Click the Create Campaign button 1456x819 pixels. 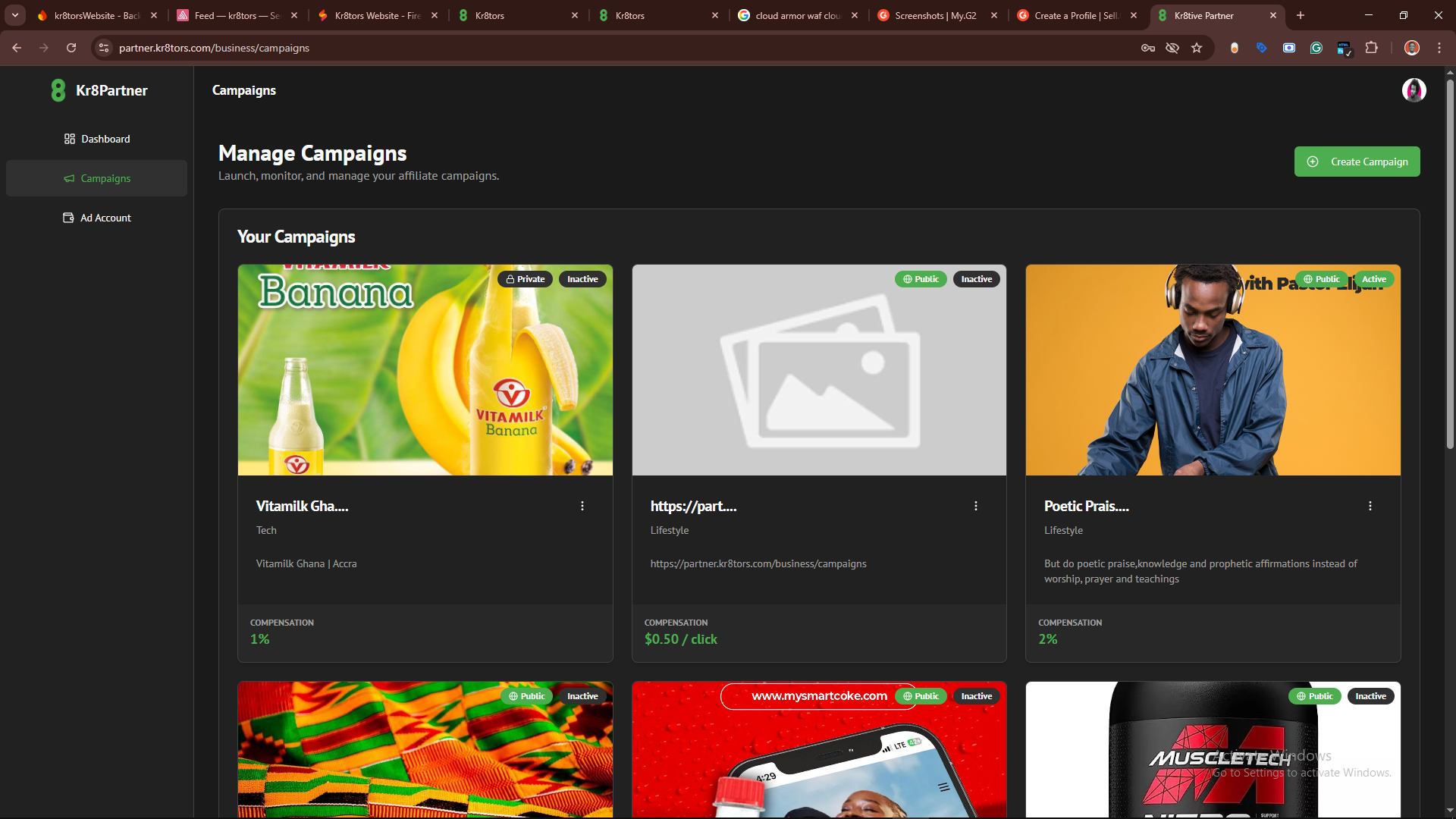click(1357, 162)
